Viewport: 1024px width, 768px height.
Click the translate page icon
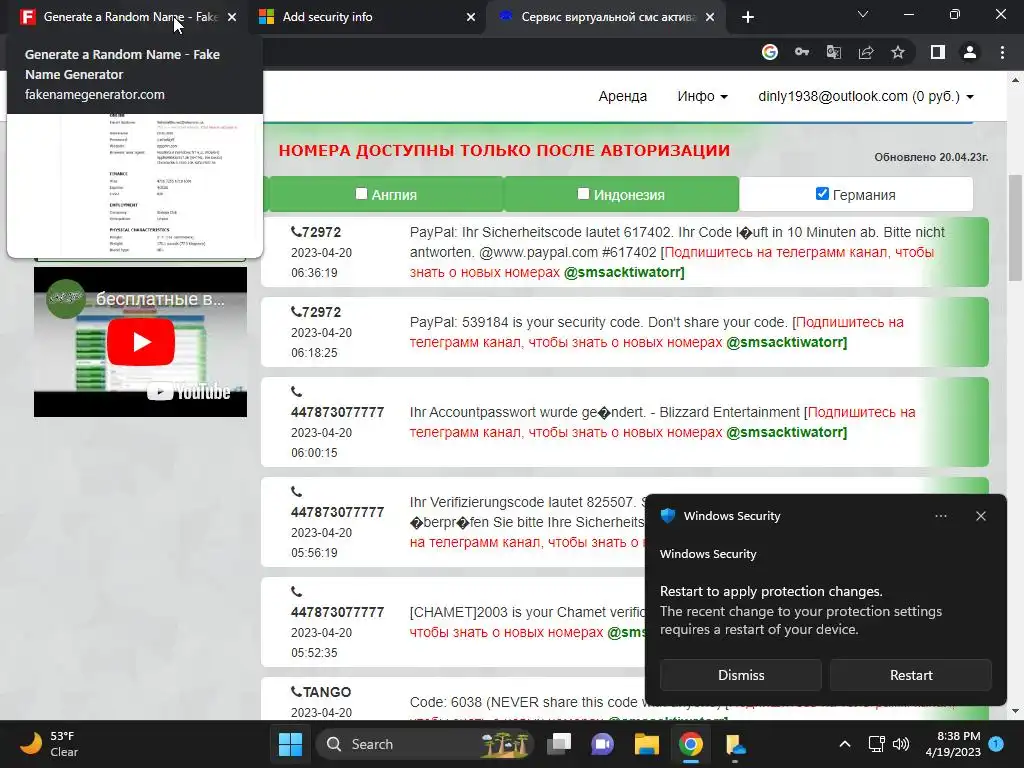click(x=834, y=52)
